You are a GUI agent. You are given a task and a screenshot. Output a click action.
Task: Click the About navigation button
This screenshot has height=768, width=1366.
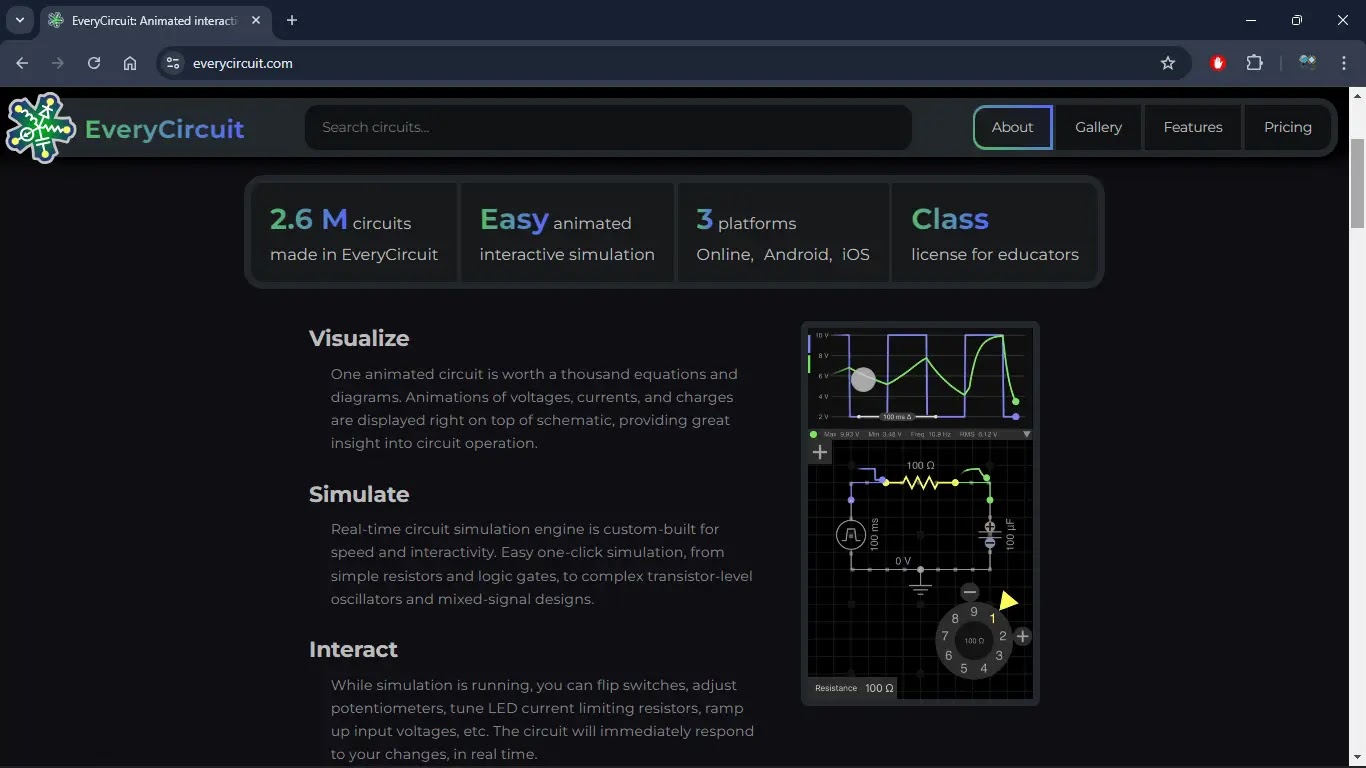click(x=1012, y=127)
